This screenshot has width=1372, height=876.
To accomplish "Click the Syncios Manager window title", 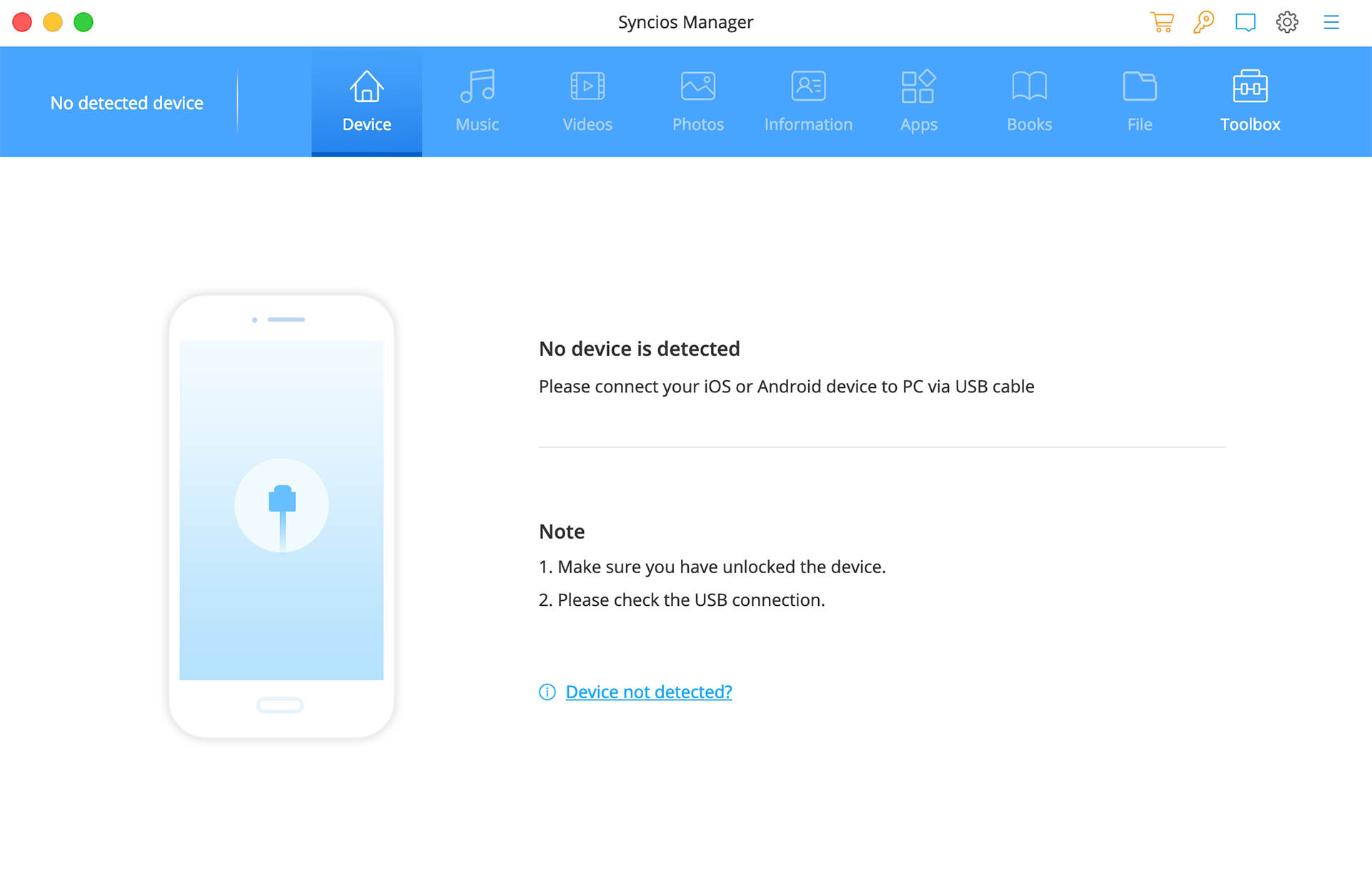I will pos(685,22).
